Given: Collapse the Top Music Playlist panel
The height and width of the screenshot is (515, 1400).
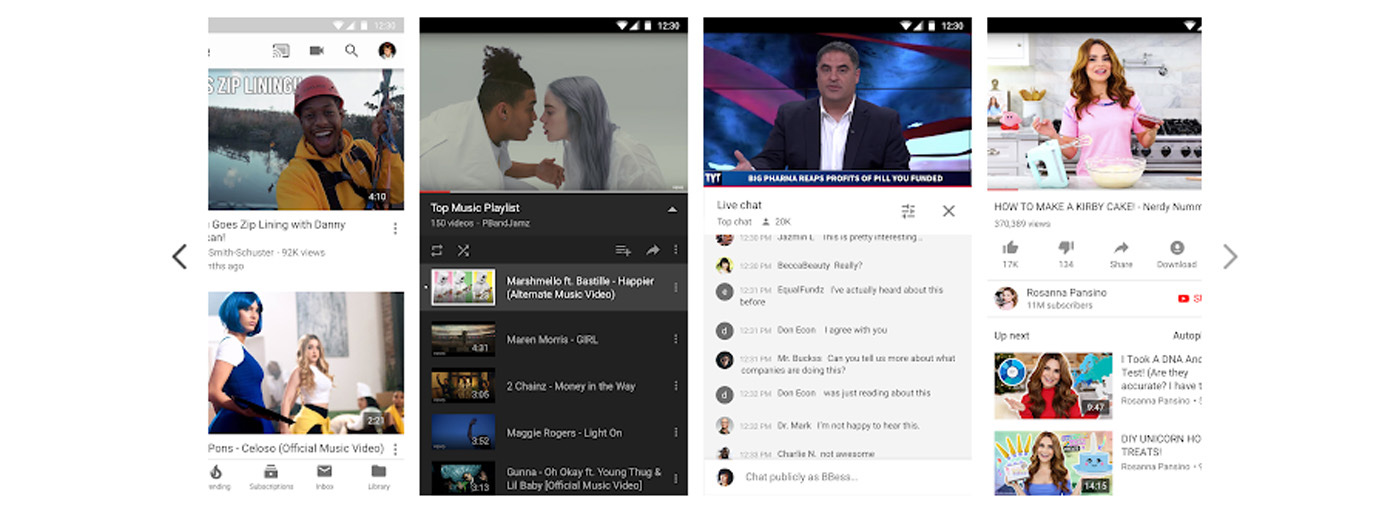Looking at the screenshot, I should [672, 209].
